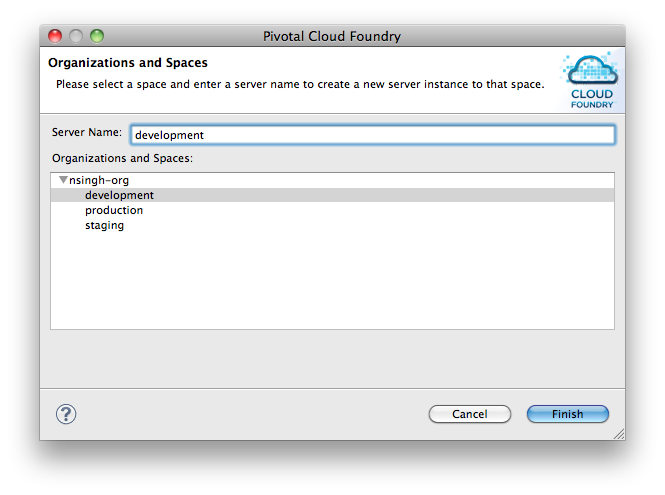Click the Finish button
The height and width of the screenshot is (495, 665).
[567, 414]
